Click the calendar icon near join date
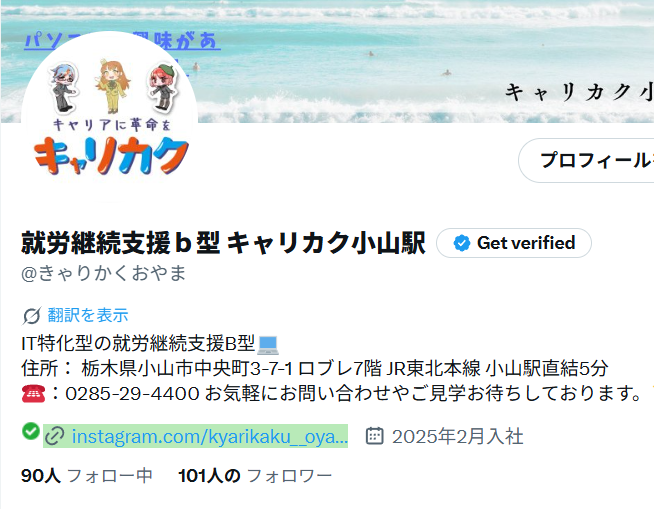 coord(374,436)
